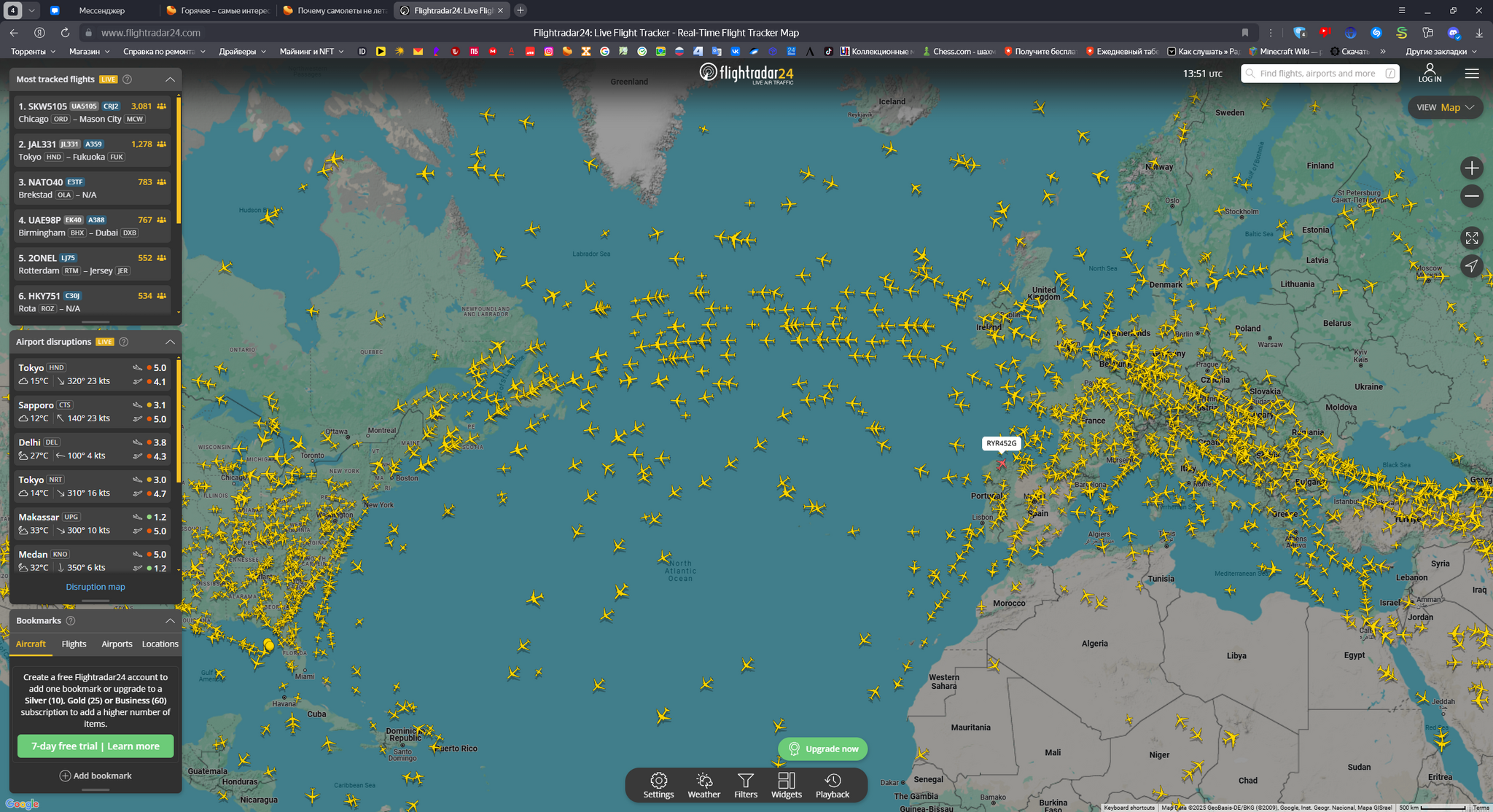Zoom out with the minus button

point(1471,196)
